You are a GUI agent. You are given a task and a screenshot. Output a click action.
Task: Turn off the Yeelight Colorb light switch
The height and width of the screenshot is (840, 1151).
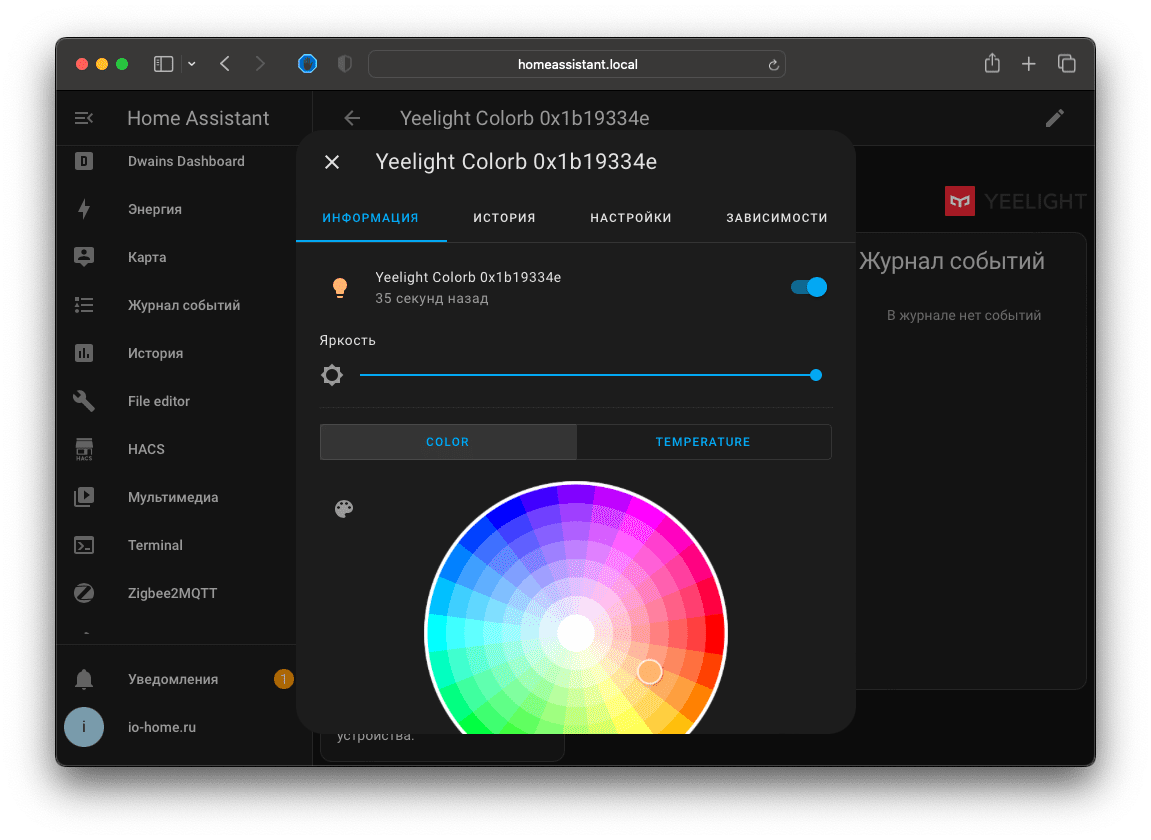click(808, 287)
